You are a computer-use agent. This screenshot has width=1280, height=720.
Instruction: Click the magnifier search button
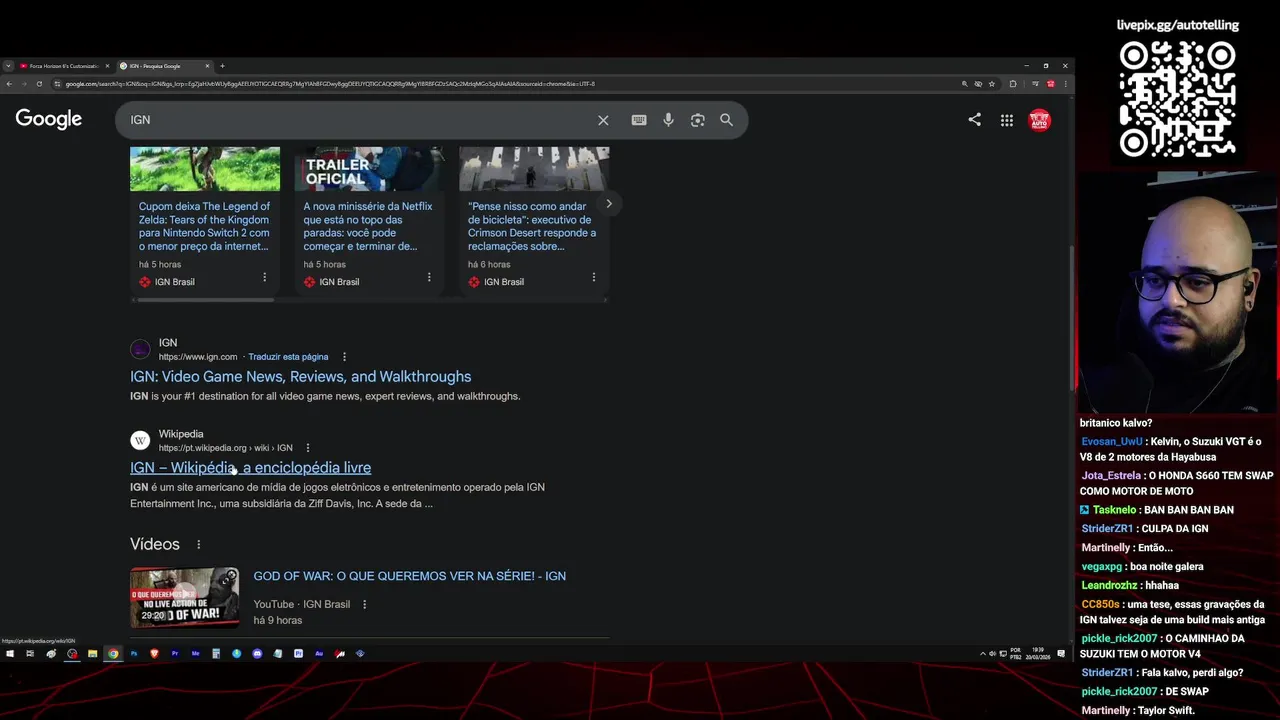click(727, 120)
